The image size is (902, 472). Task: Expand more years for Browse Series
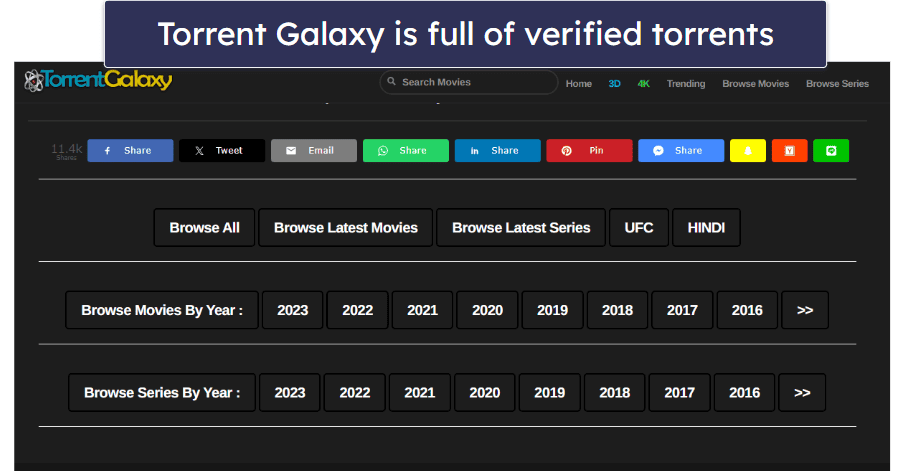(802, 393)
